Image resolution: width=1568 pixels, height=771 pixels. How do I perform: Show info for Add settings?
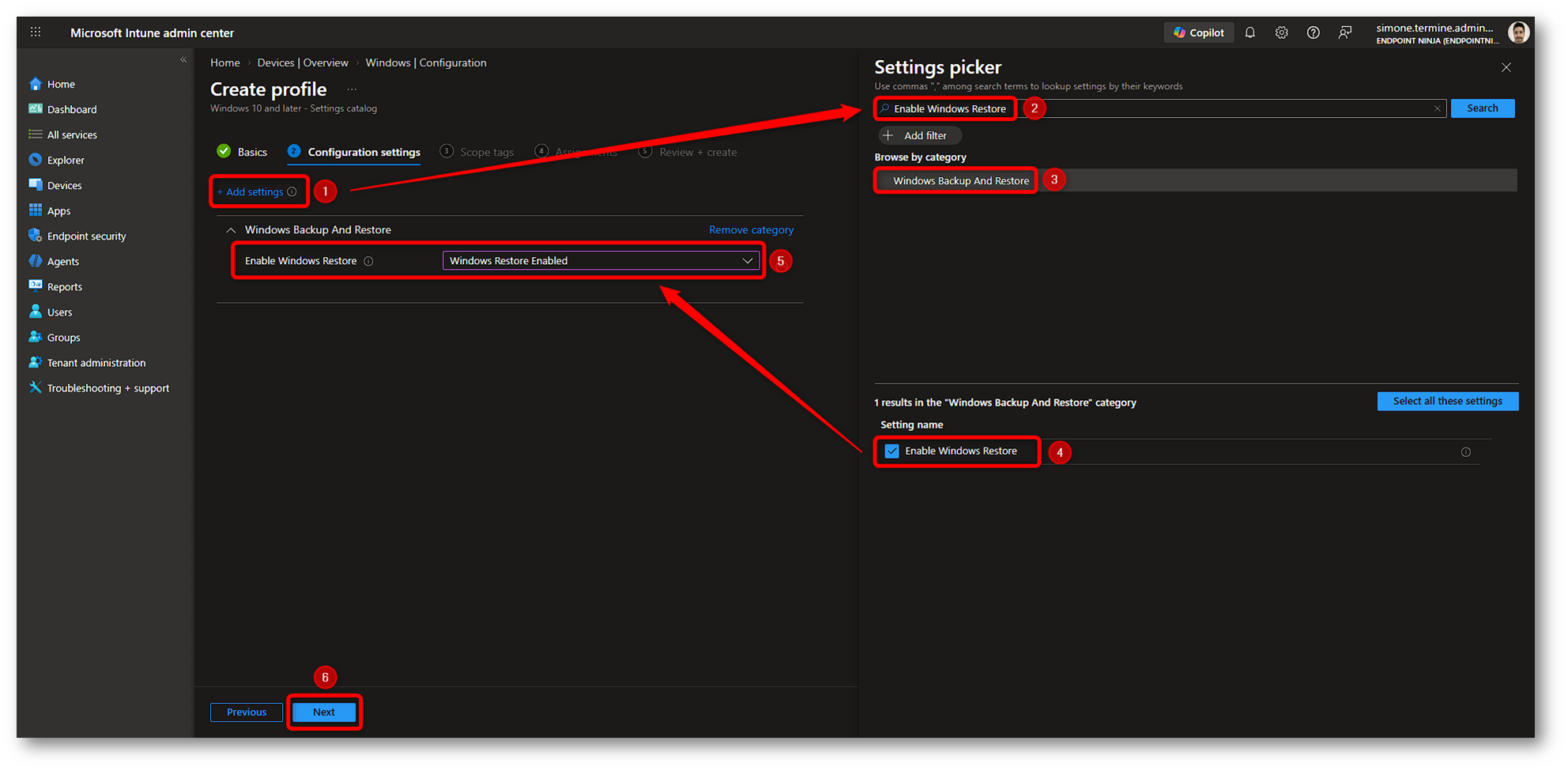292,191
